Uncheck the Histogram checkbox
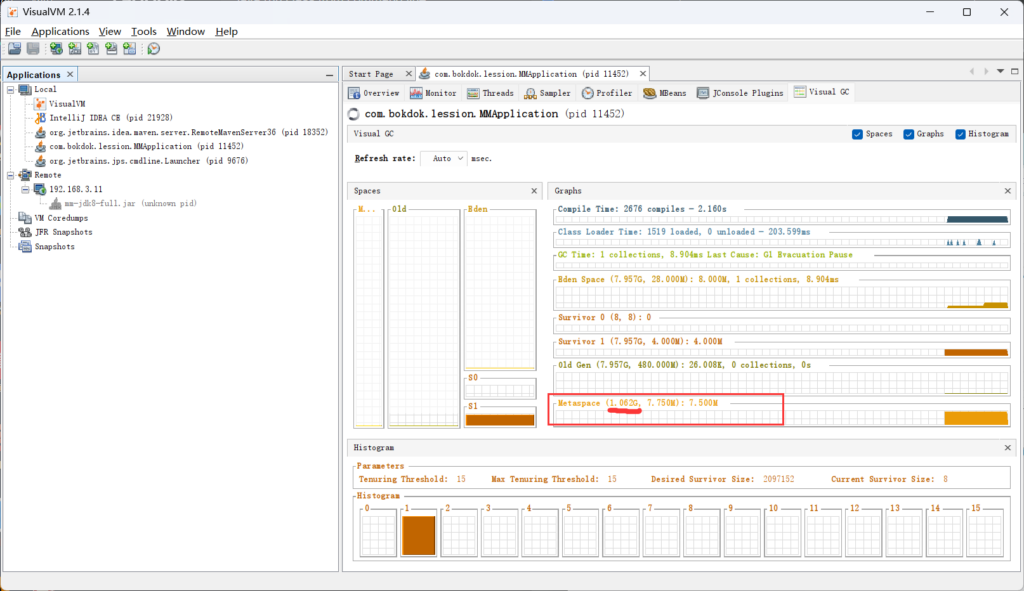This screenshot has width=1024, height=591. pos(960,134)
